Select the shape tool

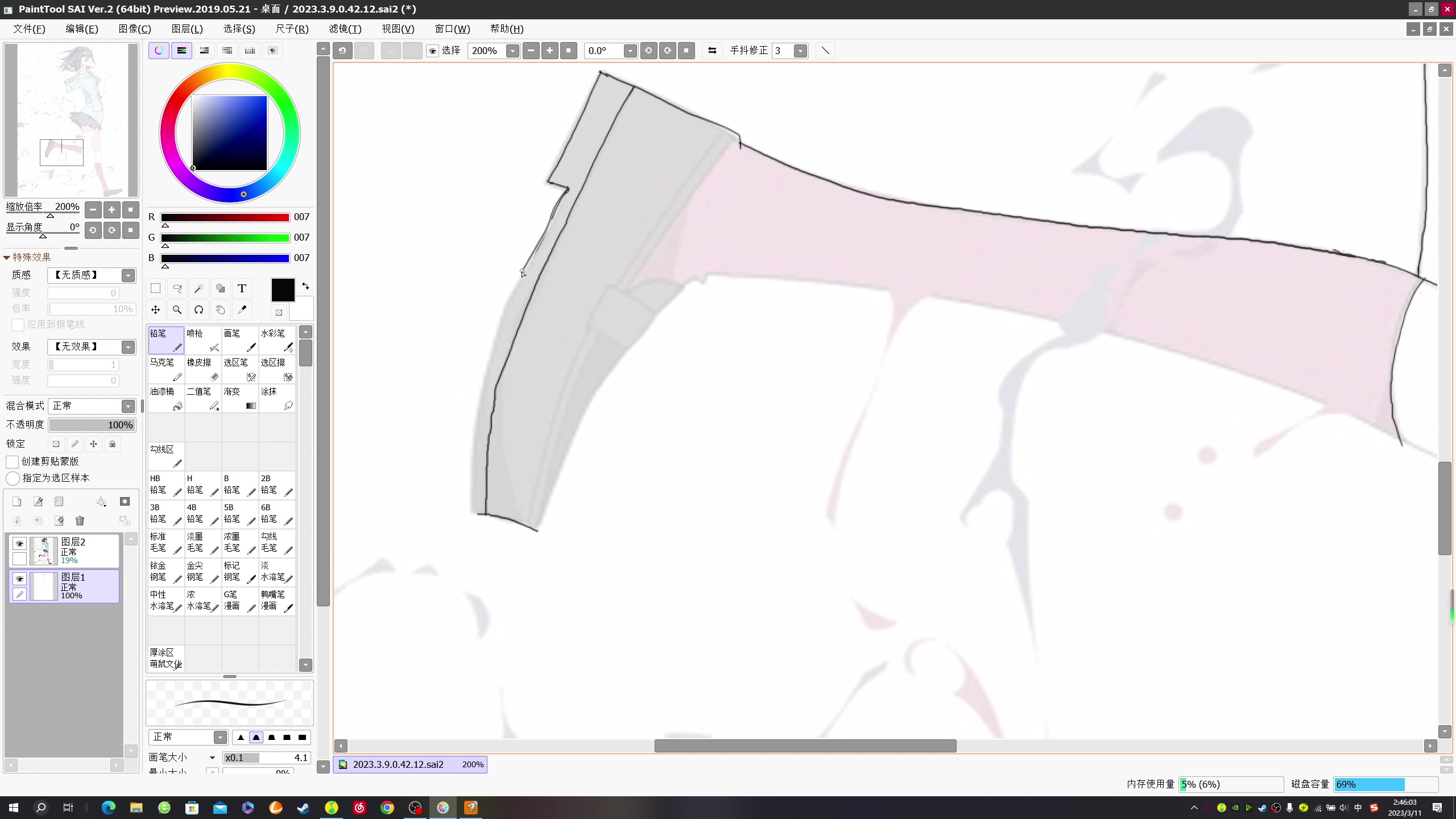220,288
